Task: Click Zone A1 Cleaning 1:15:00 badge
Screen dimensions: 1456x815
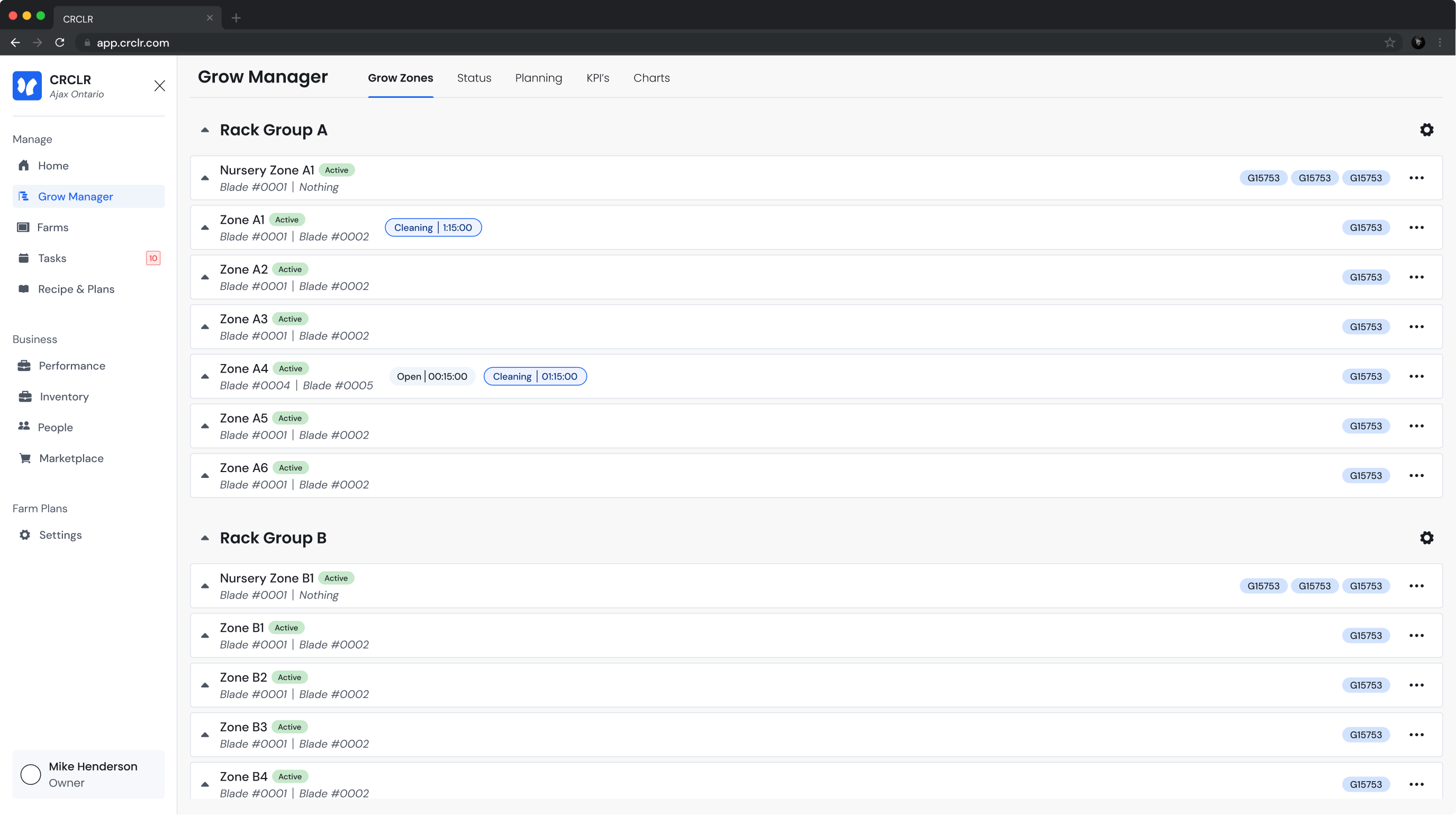Action: pyautogui.click(x=433, y=228)
